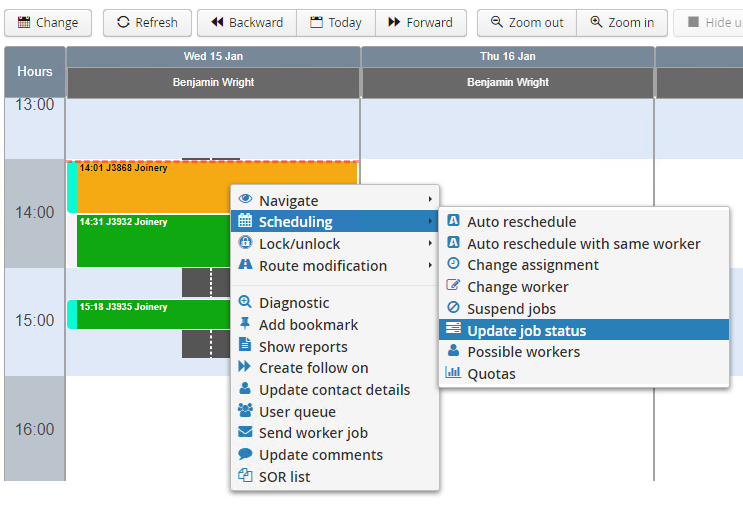Image resolution: width=743 pixels, height=509 pixels.
Task: Click the Update comments speech bubble icon
Action: 245,454
